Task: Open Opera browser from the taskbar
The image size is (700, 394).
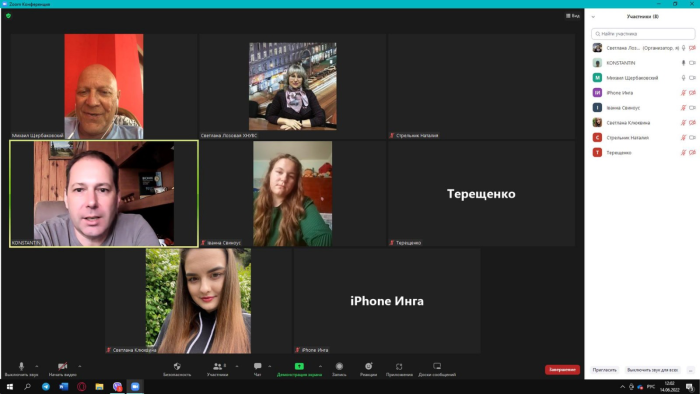Action: pyautogui.click(x=81, y=386)
